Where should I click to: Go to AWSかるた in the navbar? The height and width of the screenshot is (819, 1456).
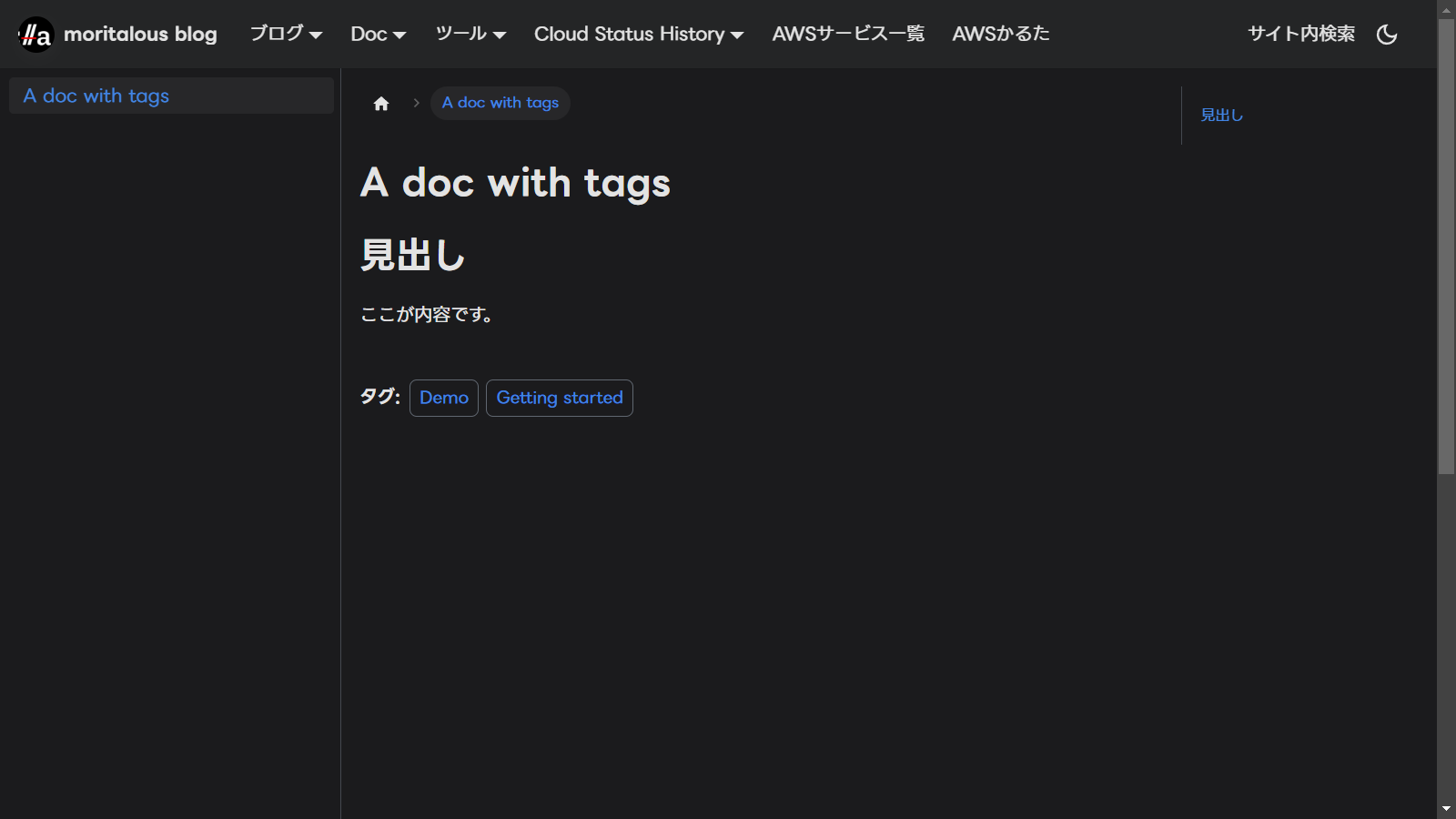coord(1000,35)
